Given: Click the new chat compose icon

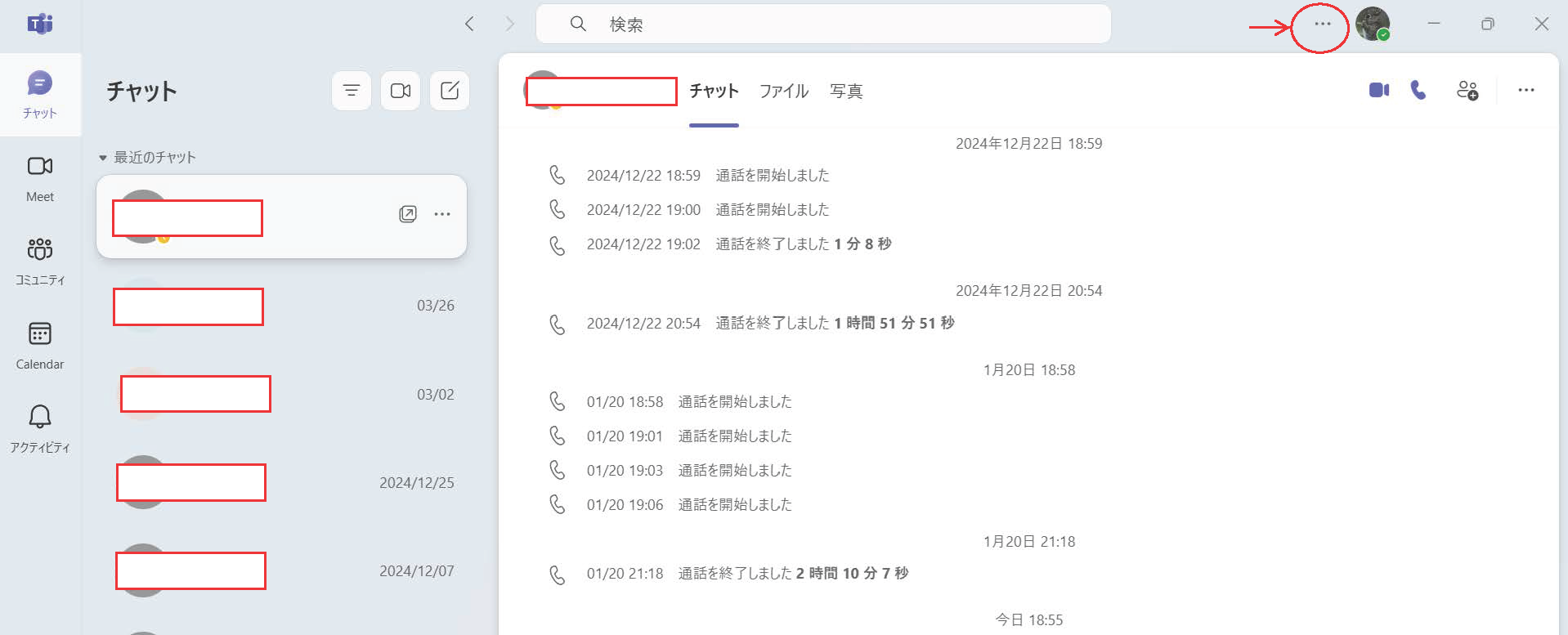Looking at the screenshot, I should pyautogui.click(x=450, y=91).
